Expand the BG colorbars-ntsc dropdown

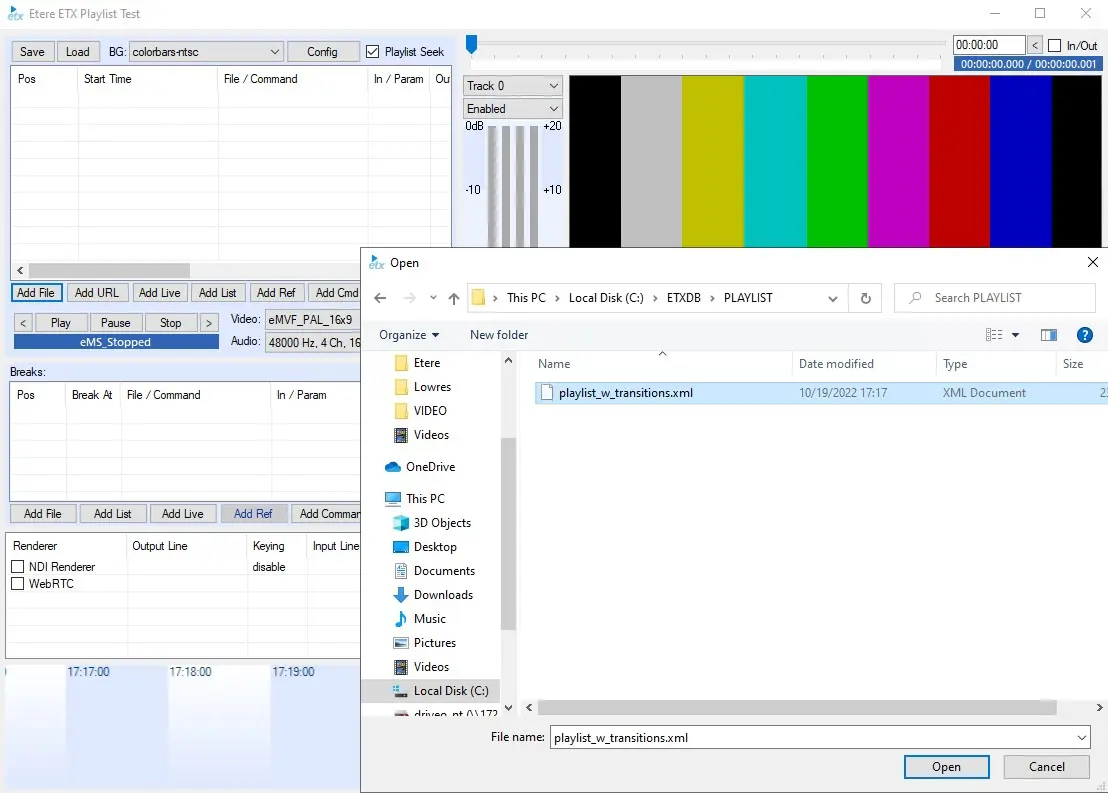pyautogui.click(x=275, y=52)
